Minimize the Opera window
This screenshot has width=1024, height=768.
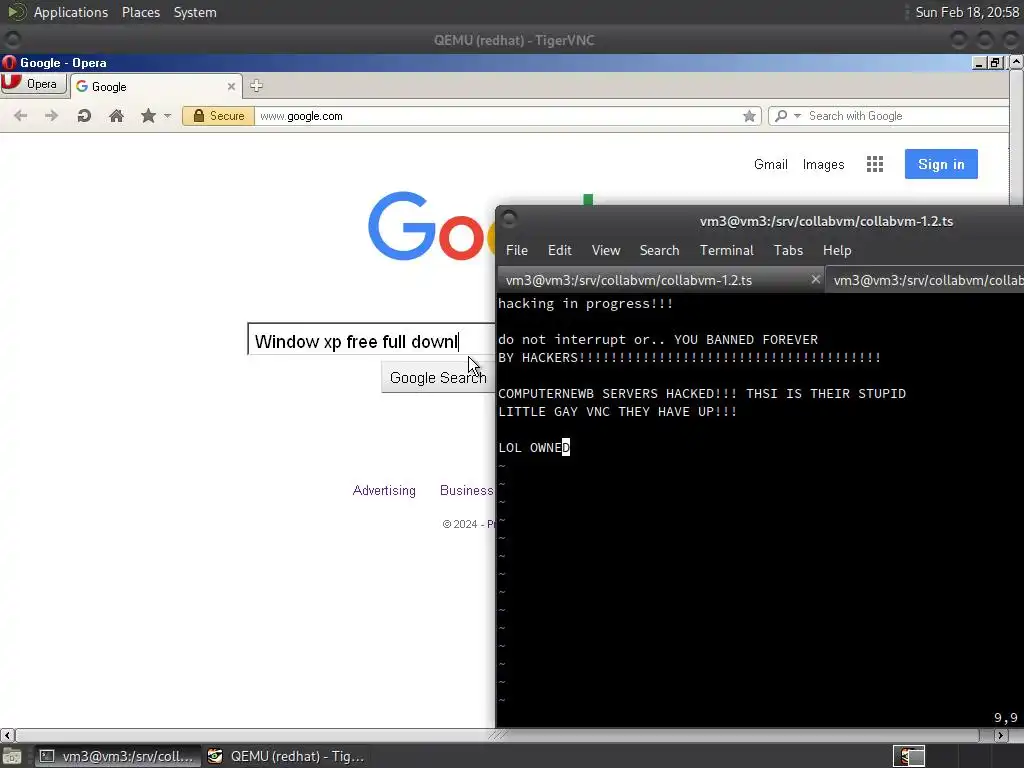(978, 63)
